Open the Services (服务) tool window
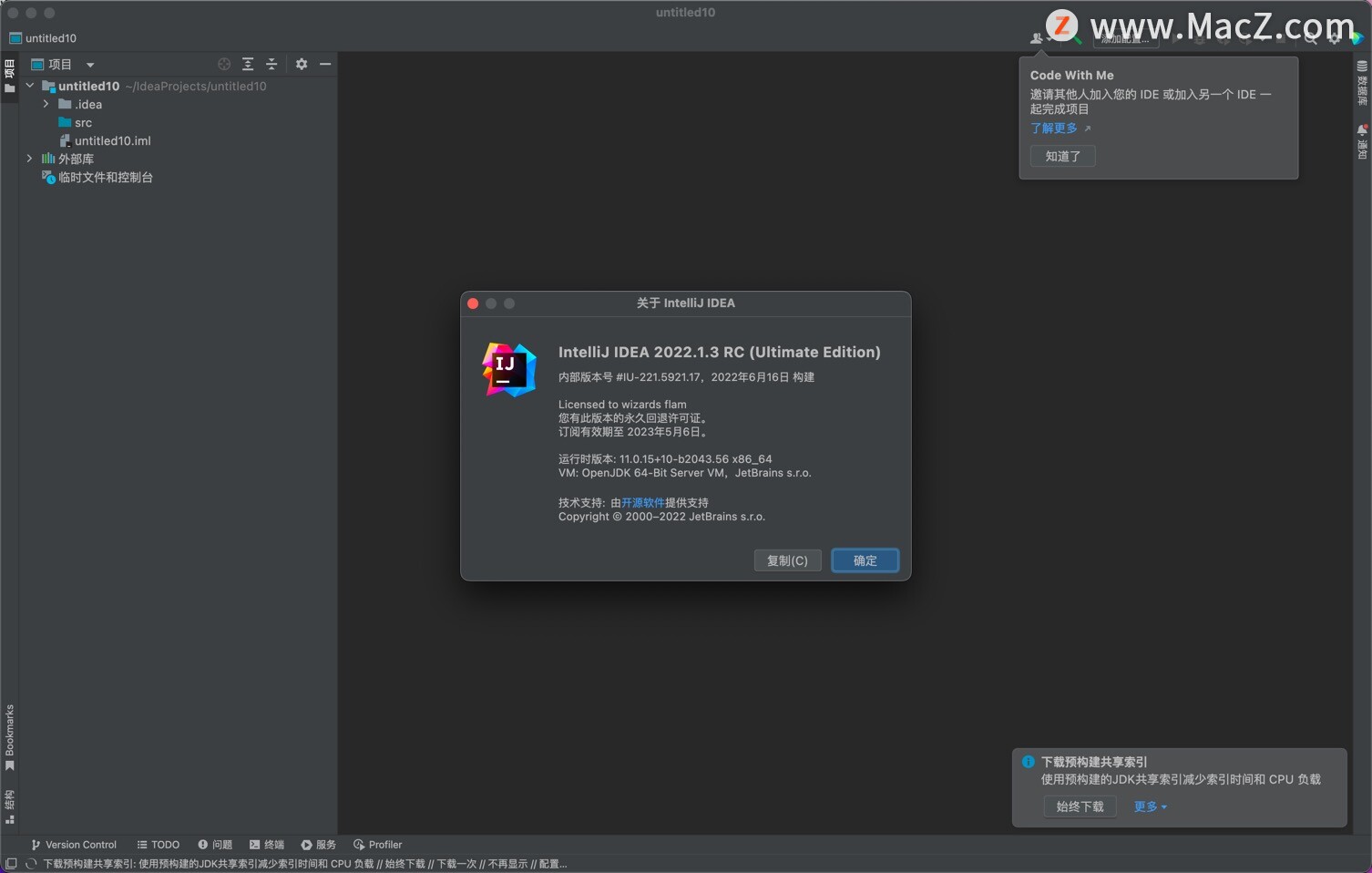The height and width of the screenshot is (873, 1372). click(x=319, y=845)
